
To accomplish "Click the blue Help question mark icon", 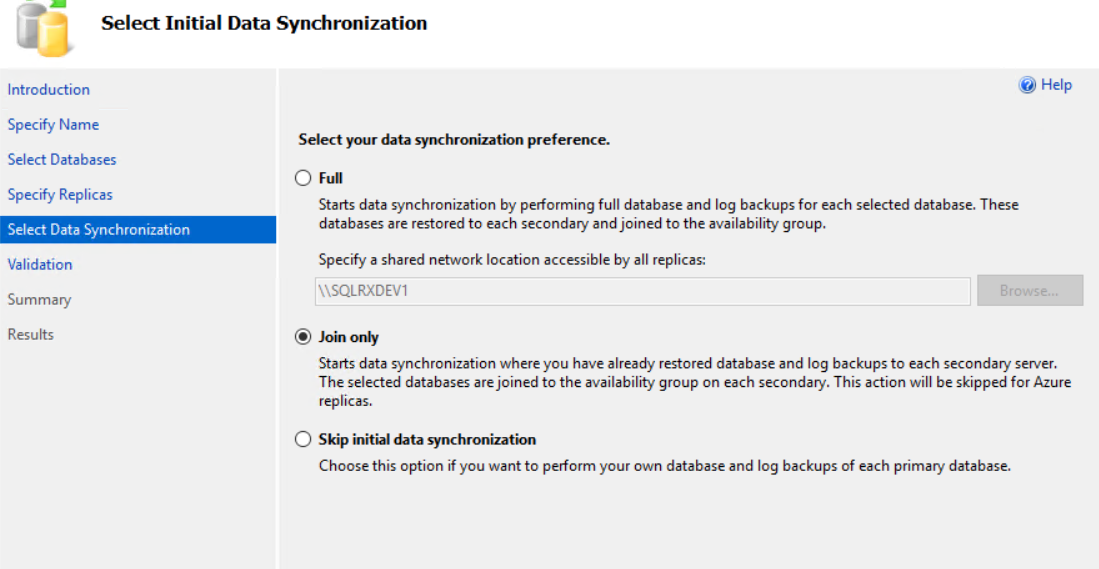I will coord(1028,85).
